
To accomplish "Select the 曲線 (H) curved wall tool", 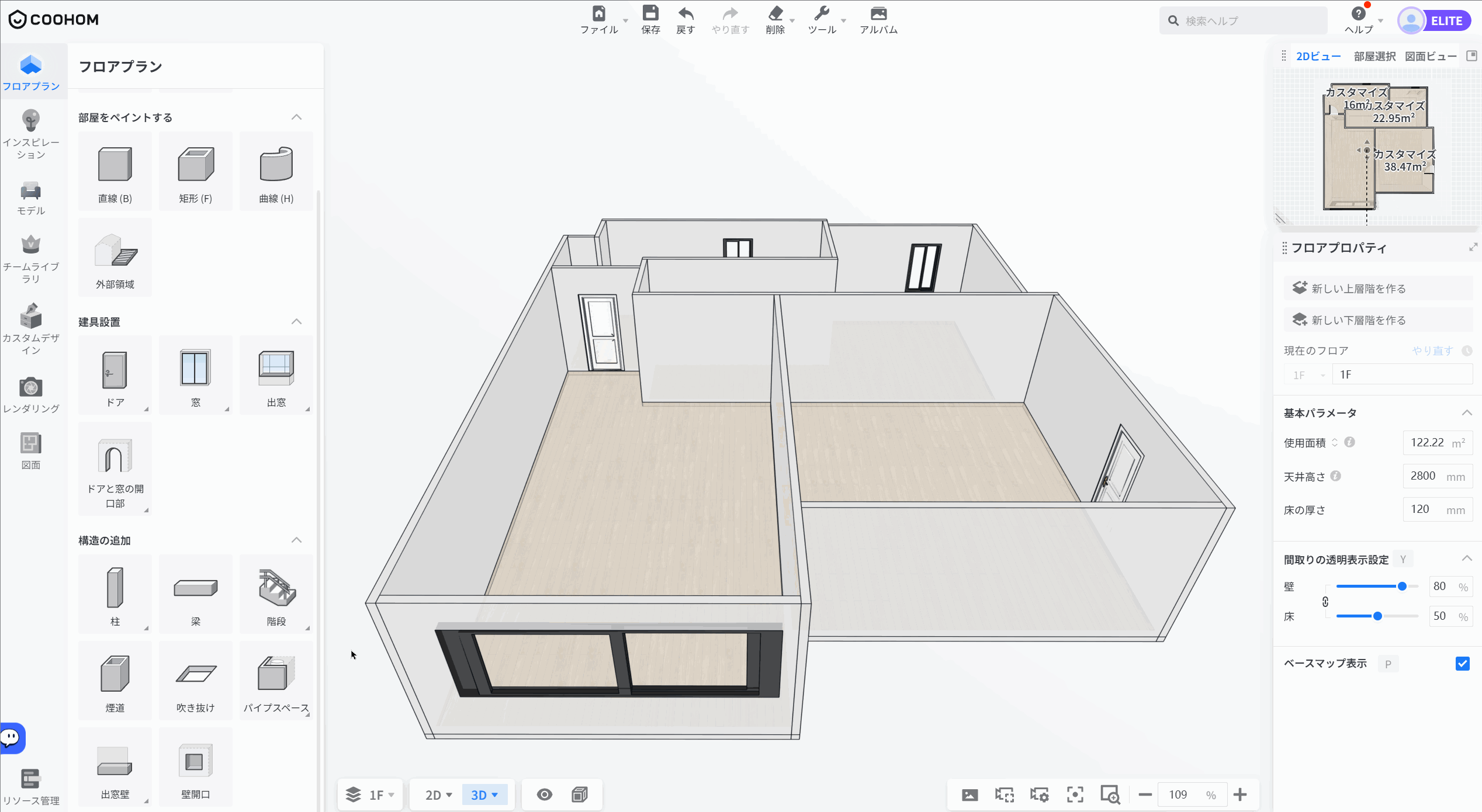I will click(276, 171).
